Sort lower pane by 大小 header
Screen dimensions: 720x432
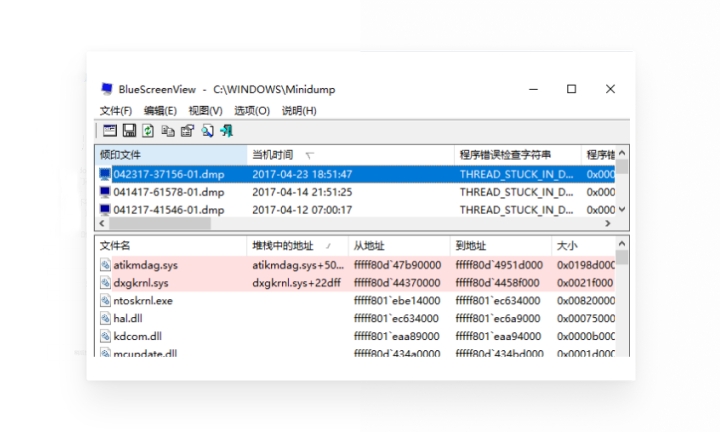[584, 246]
